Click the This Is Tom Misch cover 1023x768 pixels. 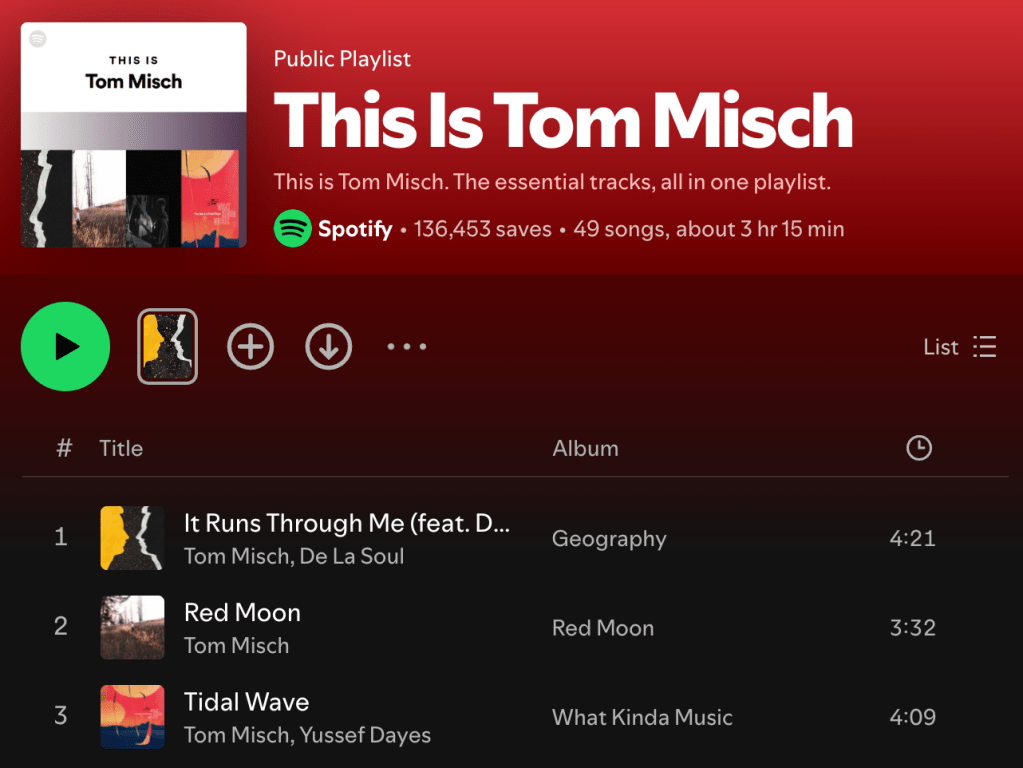(x=134, y=135)
